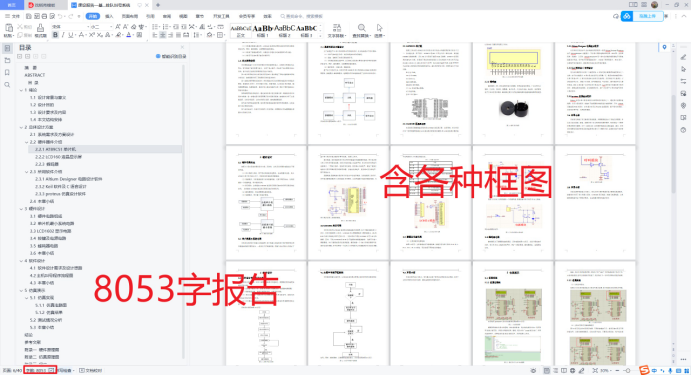Switch to the Page Layout ribbon tab
The height and width of the screenshot is (376, 692).
click(129, 16)
